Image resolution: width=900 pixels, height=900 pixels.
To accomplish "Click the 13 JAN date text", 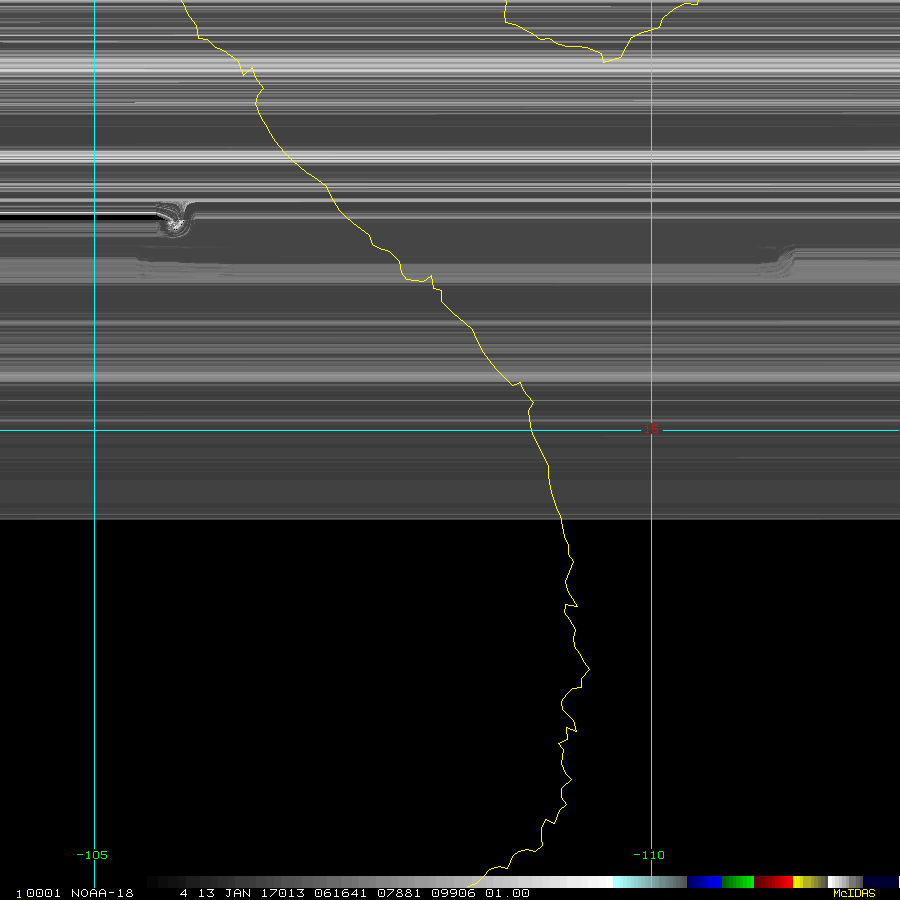I will click(223, 893).
